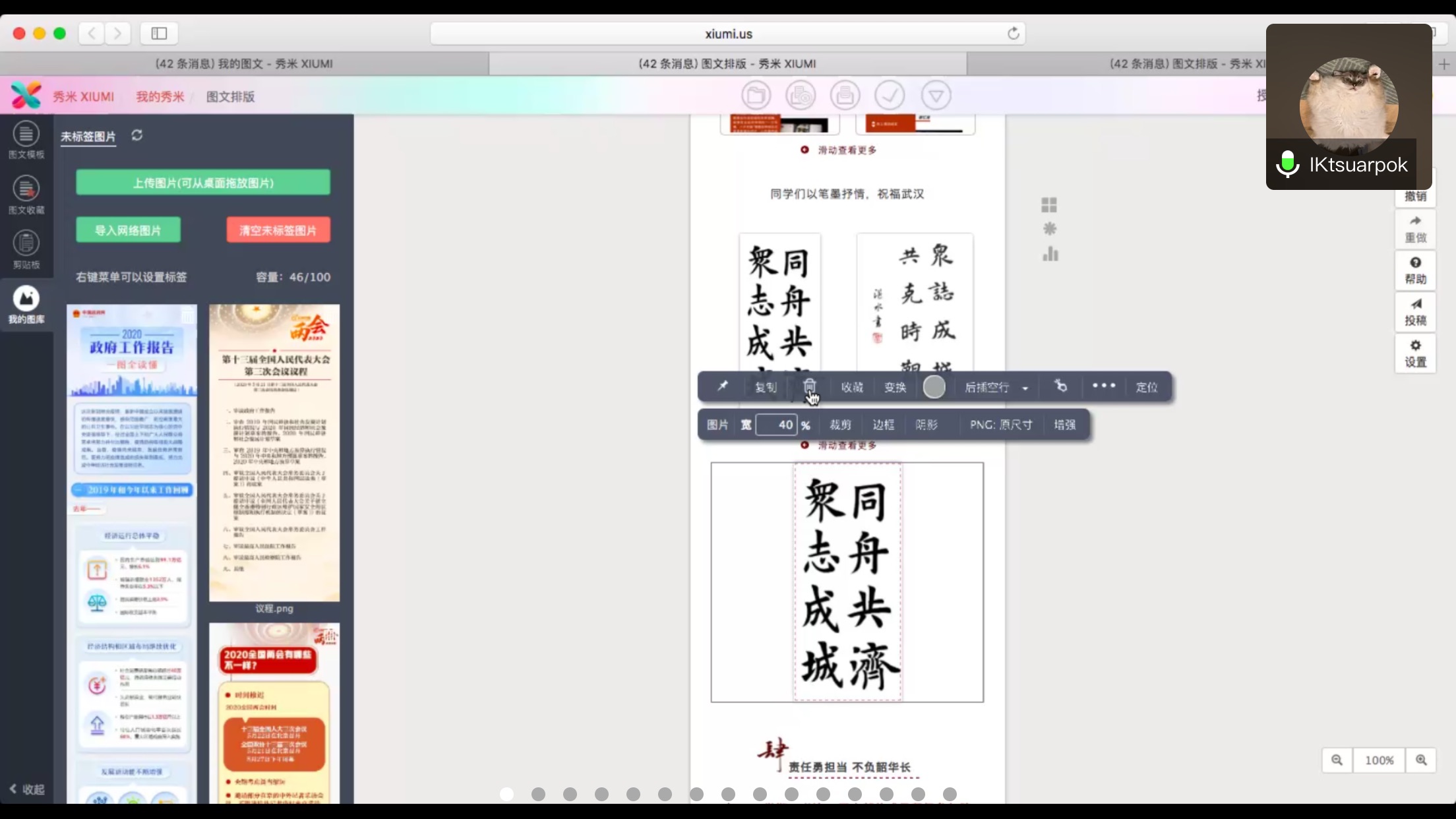Open the down-triangle menu in the top toolbar

(x=936, y=96)
